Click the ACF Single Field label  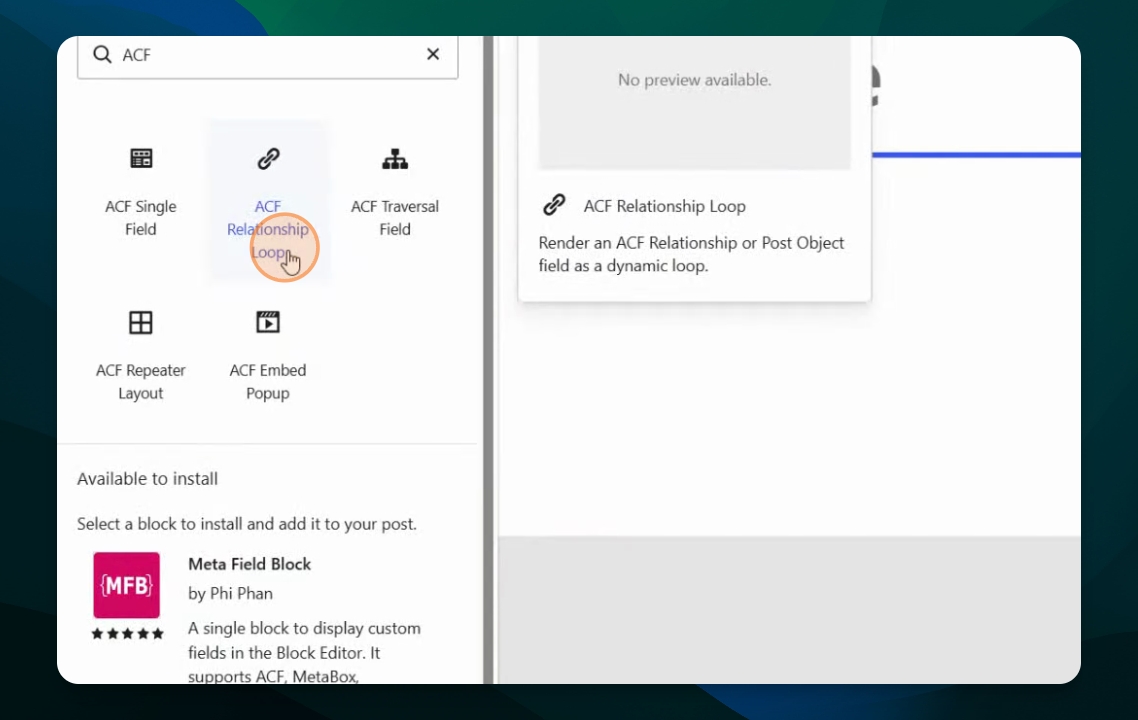(141, 218)
